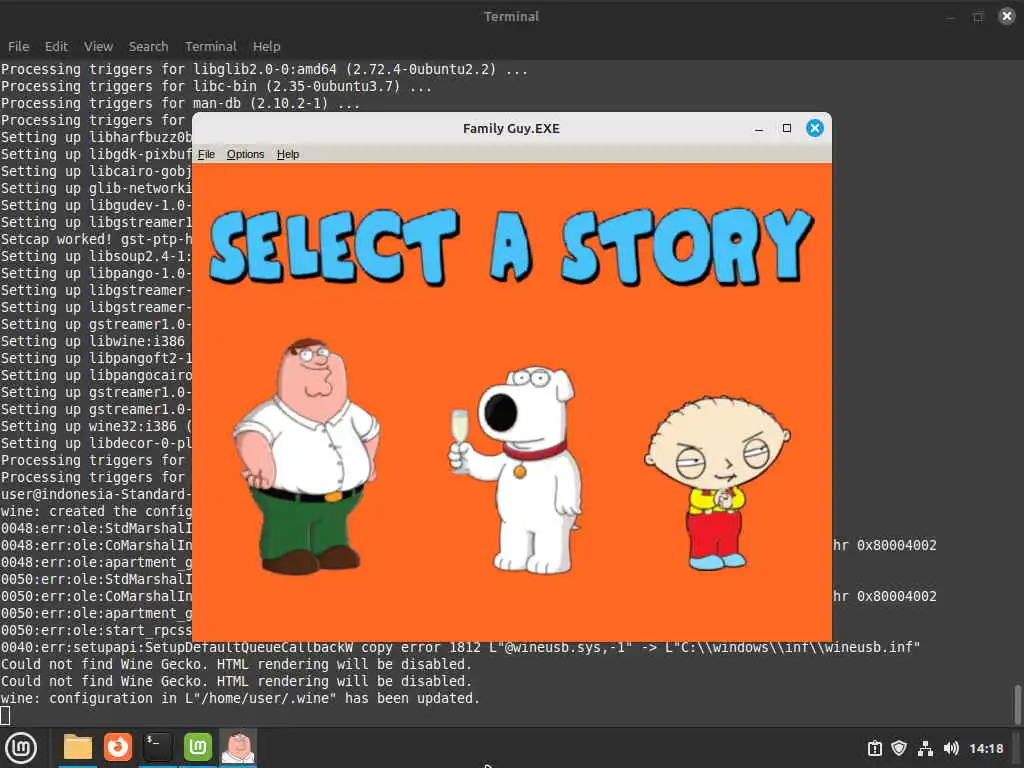Open the green Mint app taskbar icon
This screenshot has width=1024, height=768.
coord(198,746)
